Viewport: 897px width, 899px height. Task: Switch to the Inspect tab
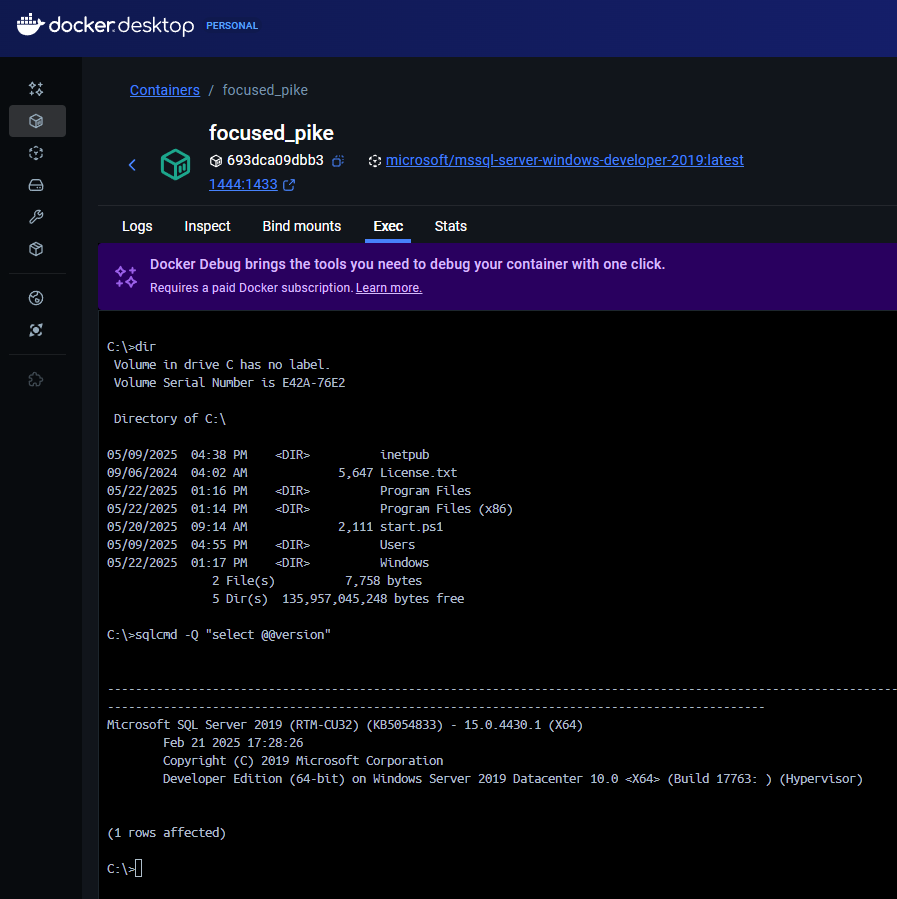click(x=207, y=226)
